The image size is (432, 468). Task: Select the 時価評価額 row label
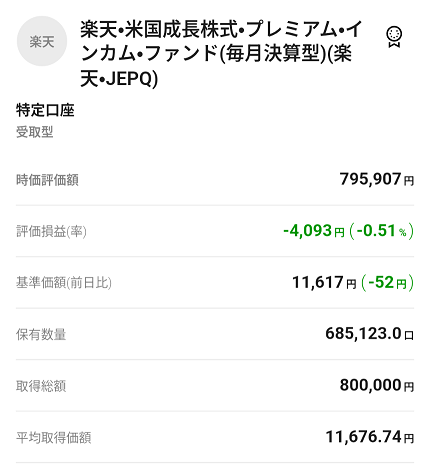47,180
